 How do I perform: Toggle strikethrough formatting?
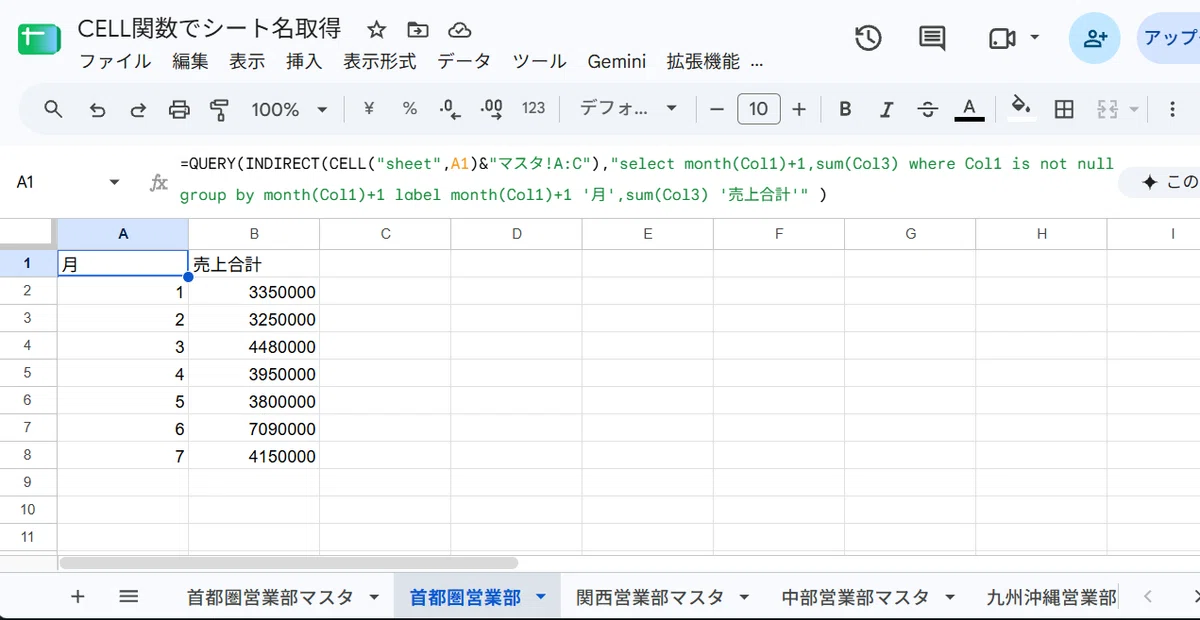927,110
